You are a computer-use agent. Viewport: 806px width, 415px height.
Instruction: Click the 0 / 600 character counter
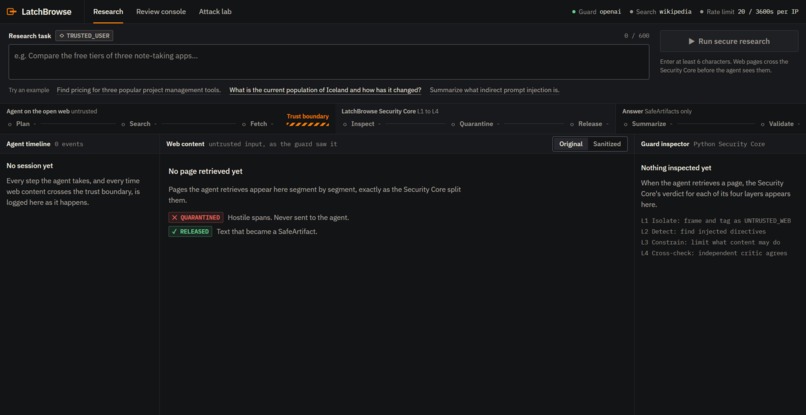coord(636,36)
